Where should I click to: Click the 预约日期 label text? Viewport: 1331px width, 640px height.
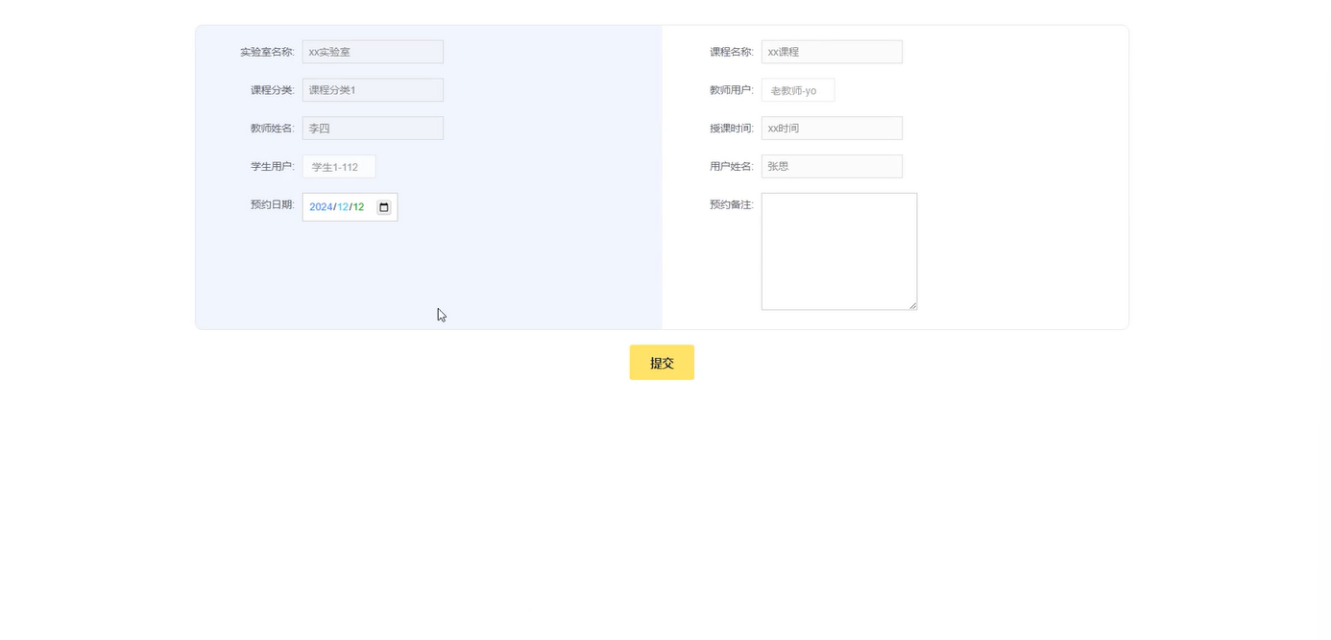(272, 204)
